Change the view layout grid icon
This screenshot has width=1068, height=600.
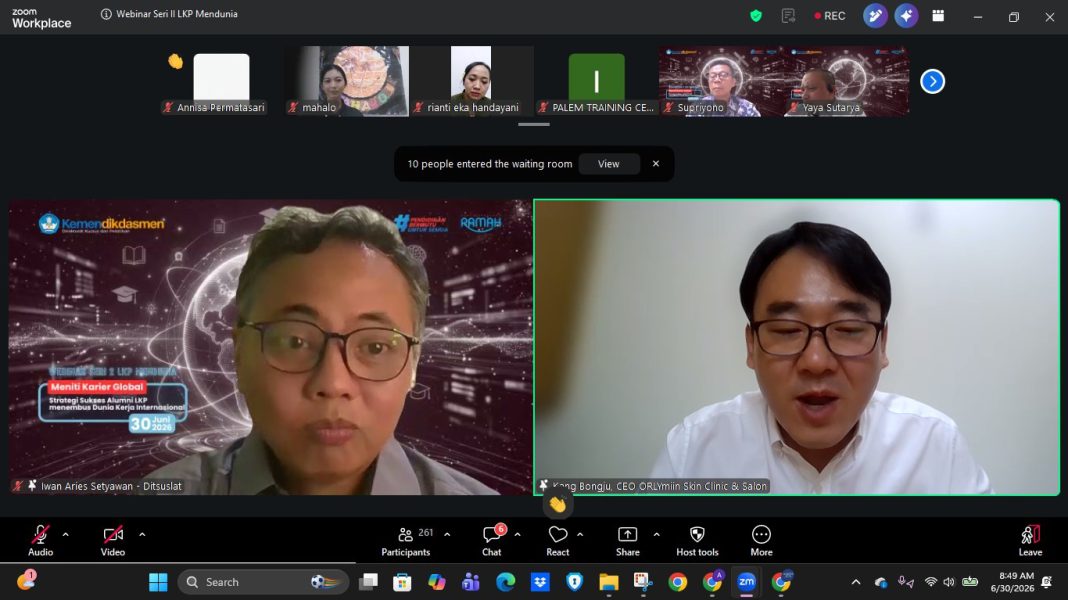[938, 16]
